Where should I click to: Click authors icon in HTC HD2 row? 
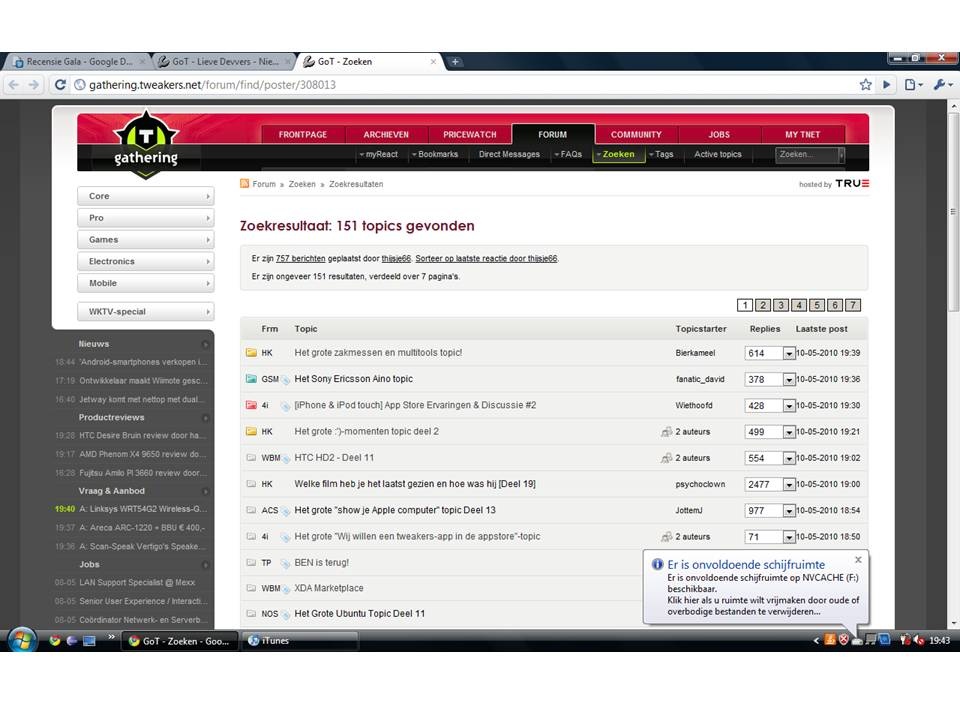667,457
